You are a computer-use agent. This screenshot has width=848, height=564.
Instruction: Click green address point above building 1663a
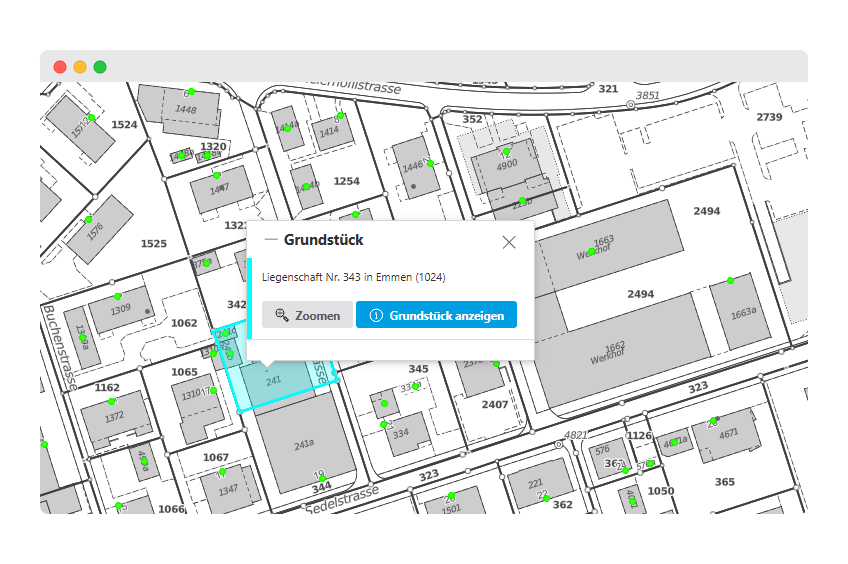click(x=730, y=280)
